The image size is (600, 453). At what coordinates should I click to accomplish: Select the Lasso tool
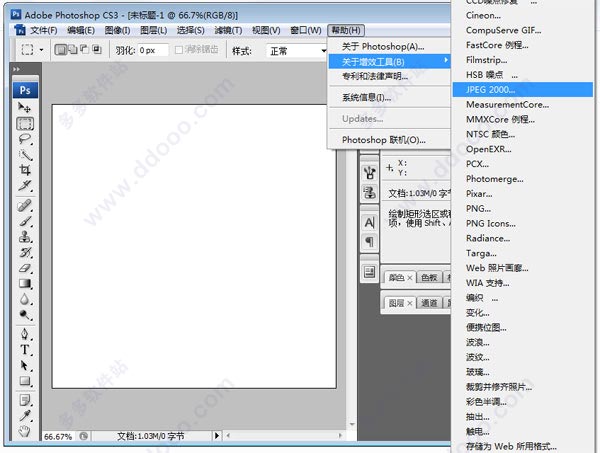click(x=25, y=139)
